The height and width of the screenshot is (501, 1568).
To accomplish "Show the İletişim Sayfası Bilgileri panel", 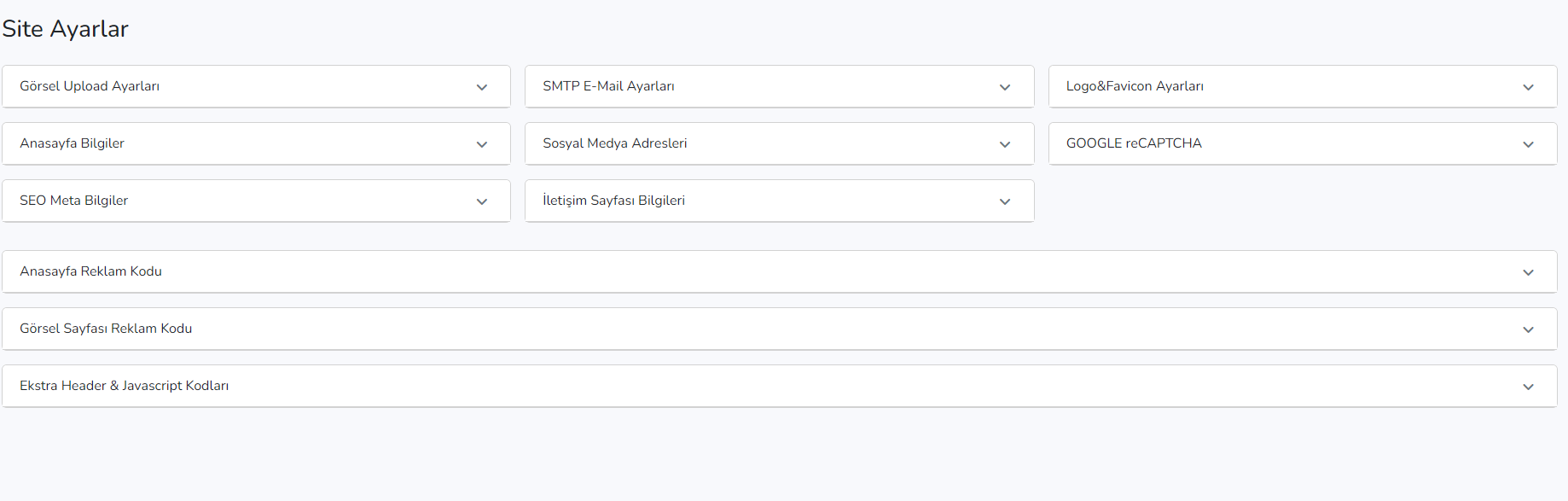I will point(779,201).
